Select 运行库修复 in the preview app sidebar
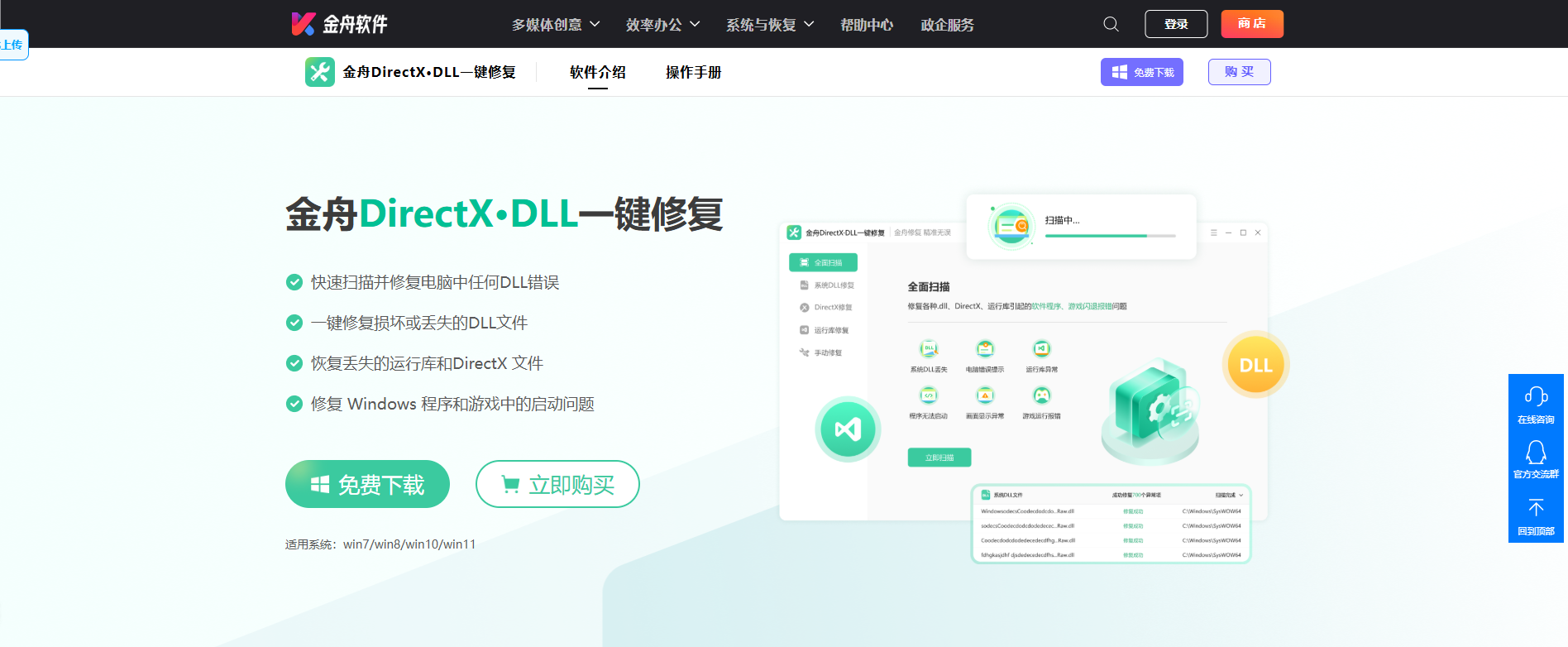This screenshot has width=1568, height=647. [825, 330]
